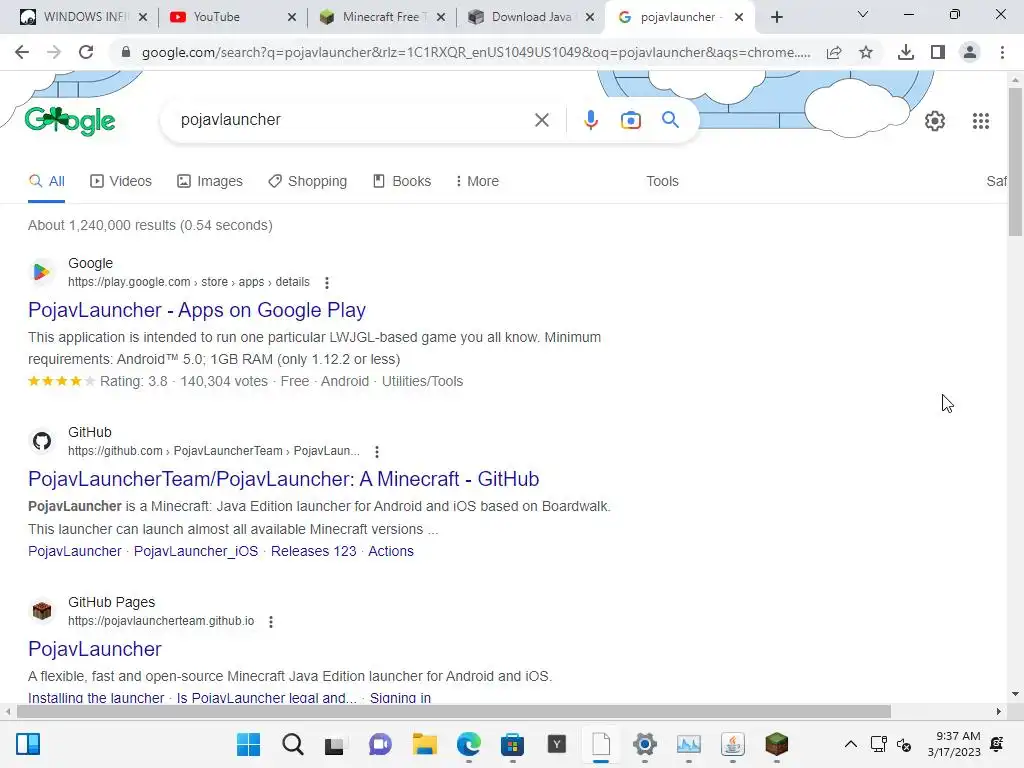Close the YouTube tab
Image resolution: width=1024 pixels, height=768 pixels.
coord(292,18)
